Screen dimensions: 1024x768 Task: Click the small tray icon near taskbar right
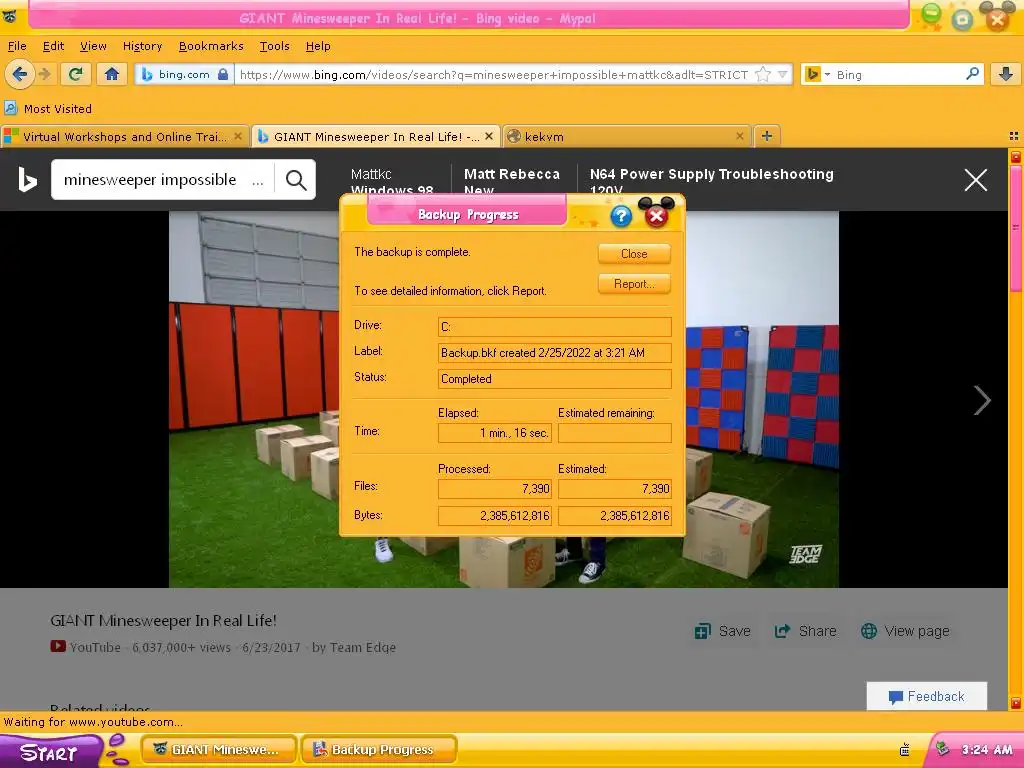coord(904,750)
